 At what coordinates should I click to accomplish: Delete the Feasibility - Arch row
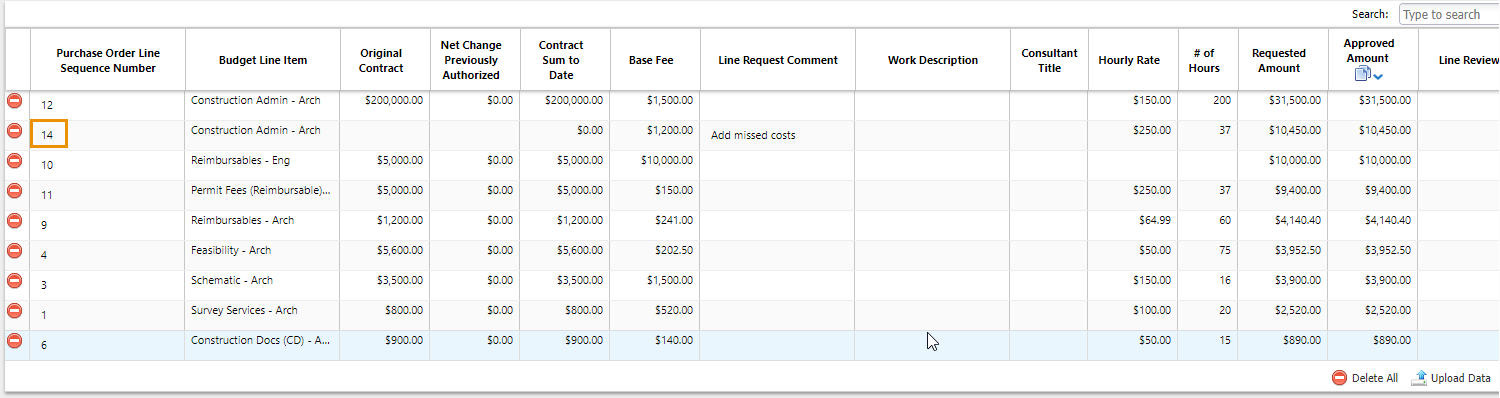click(15, 250)
